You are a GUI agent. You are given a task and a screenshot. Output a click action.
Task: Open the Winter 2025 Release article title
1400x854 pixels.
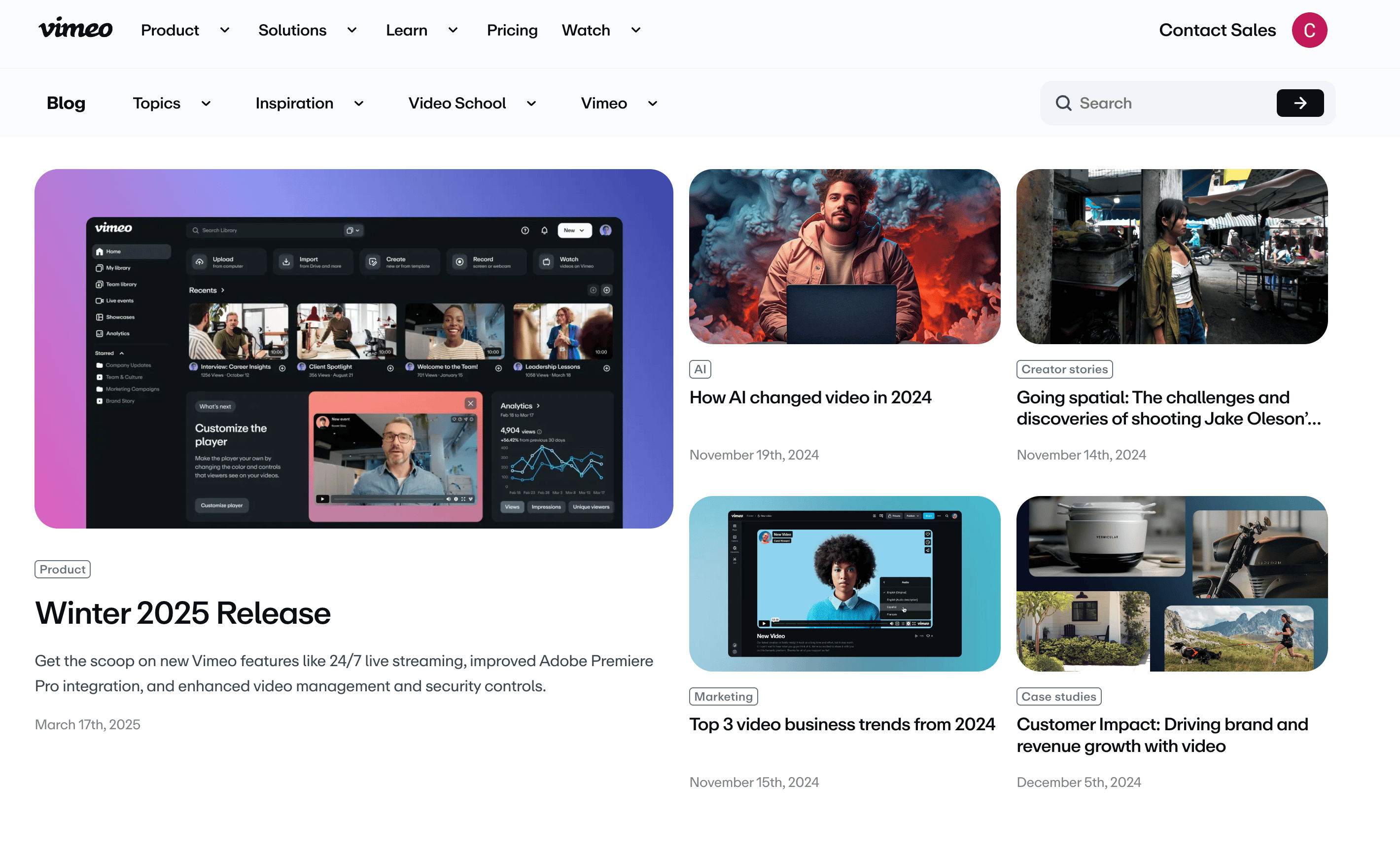(182, 613)
